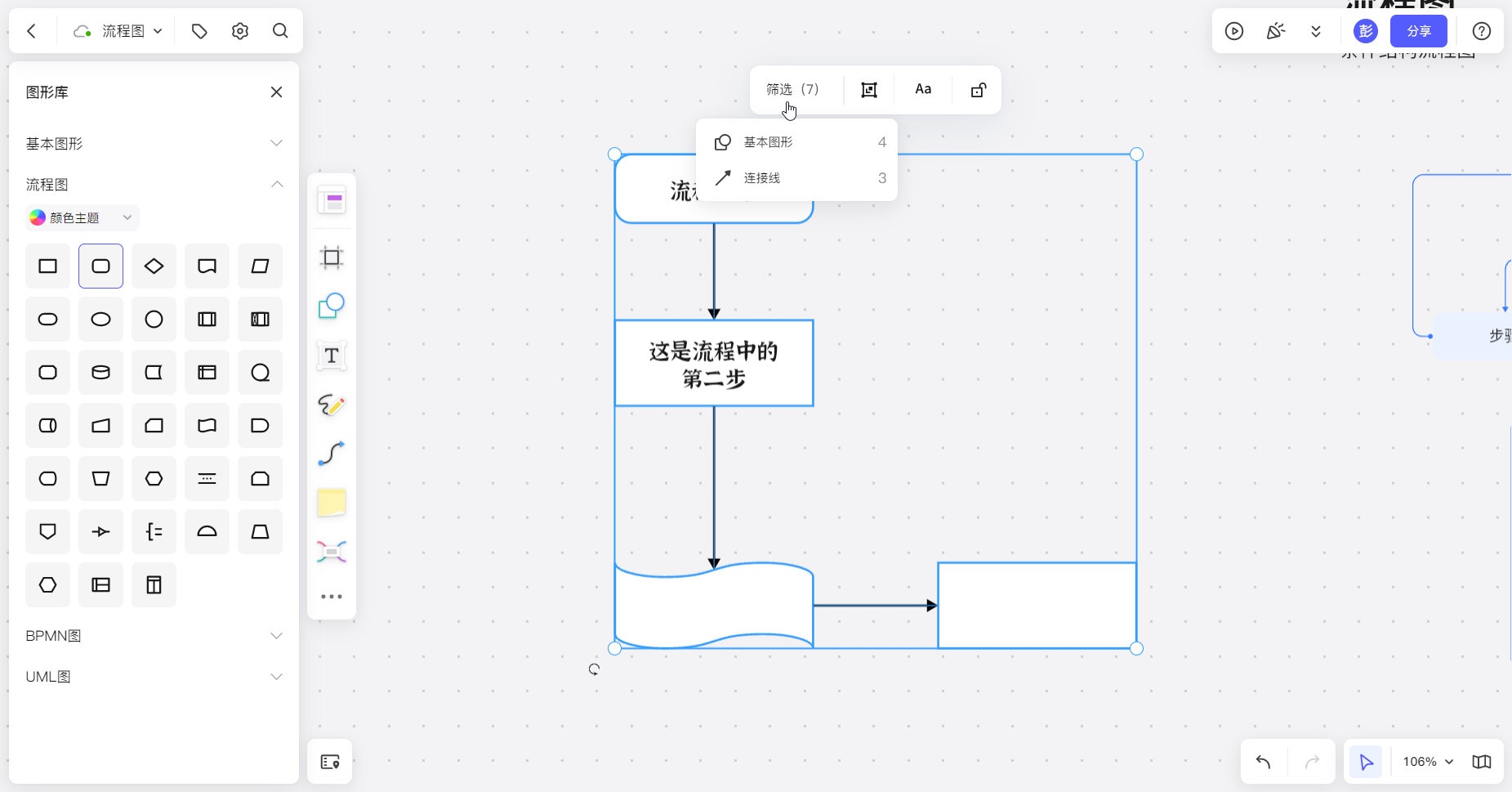The width and height of the screenshot is (1512, 792).
Task: Pick the half-circle shape in library
Action: click(x=207, y=532)
